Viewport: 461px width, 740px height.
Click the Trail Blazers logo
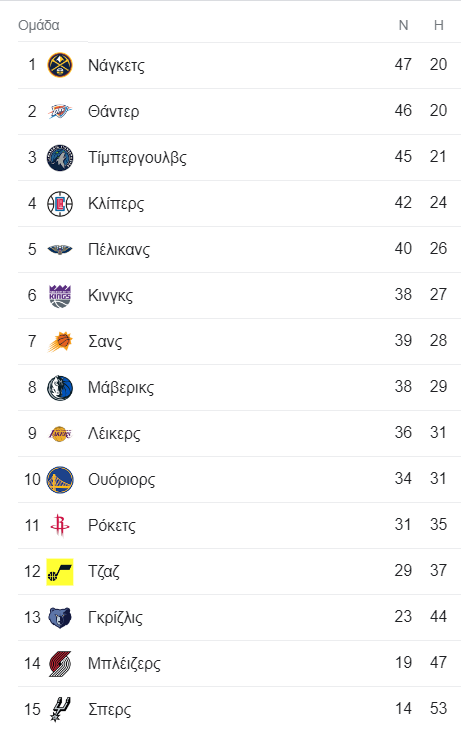click(60, 664)
